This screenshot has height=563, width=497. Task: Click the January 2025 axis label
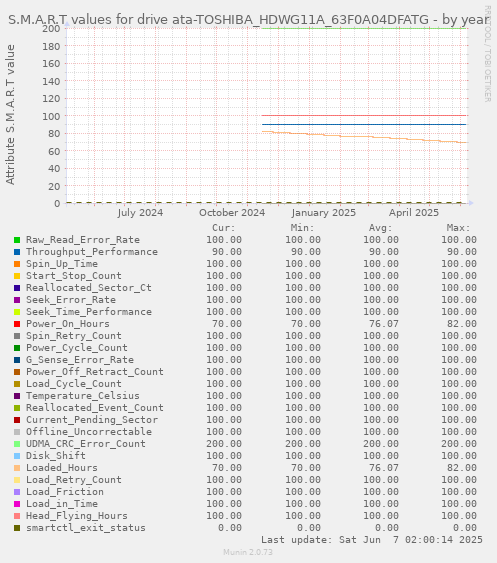(324, 213)
